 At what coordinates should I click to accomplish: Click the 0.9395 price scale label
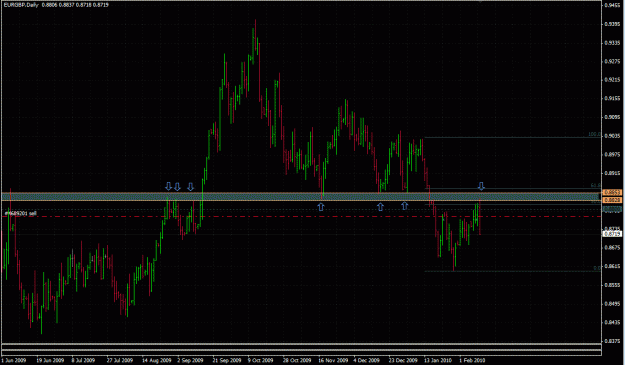[x=612, y=24]
